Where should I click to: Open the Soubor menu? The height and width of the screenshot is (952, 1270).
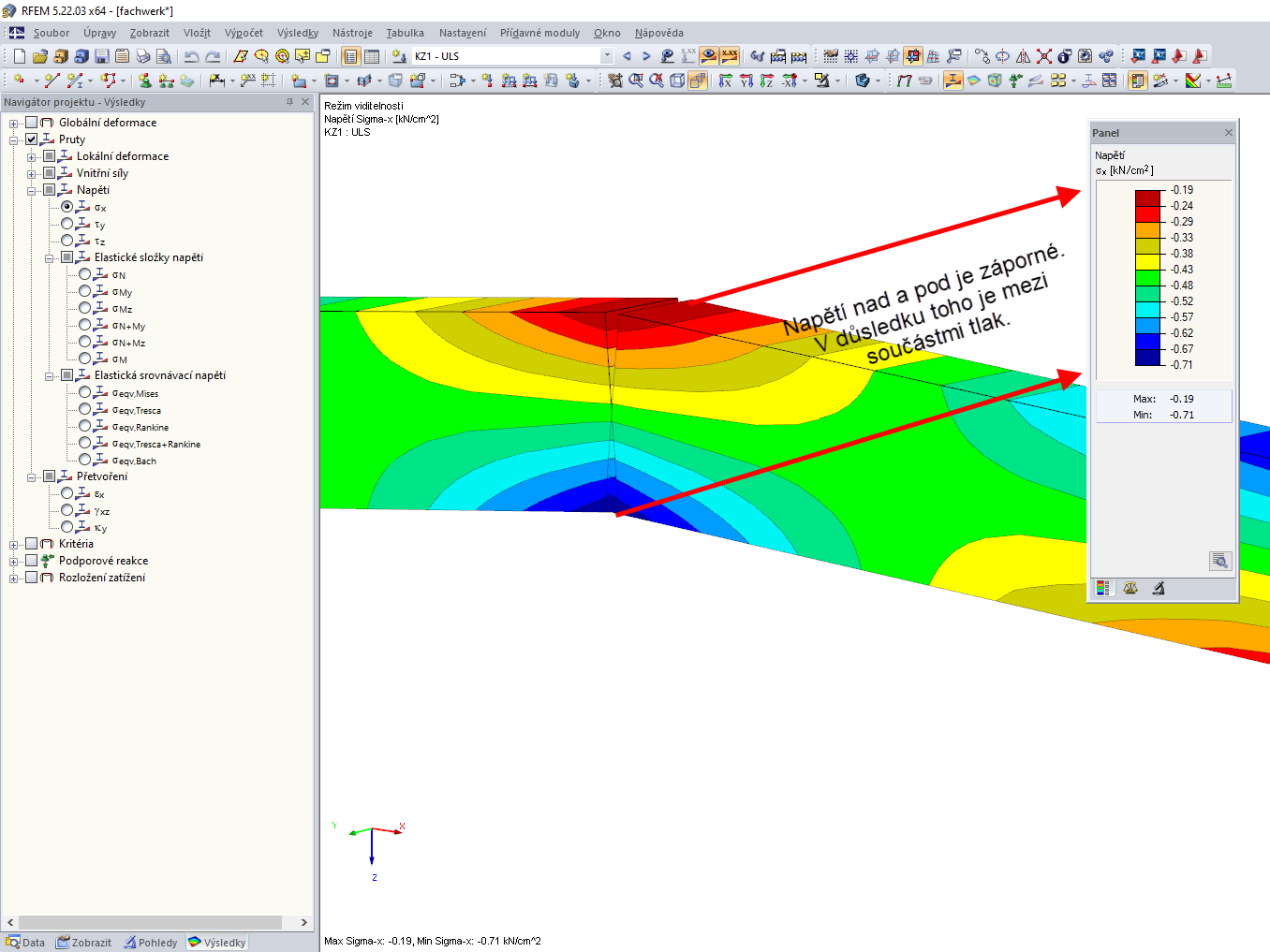pos(52,33)
